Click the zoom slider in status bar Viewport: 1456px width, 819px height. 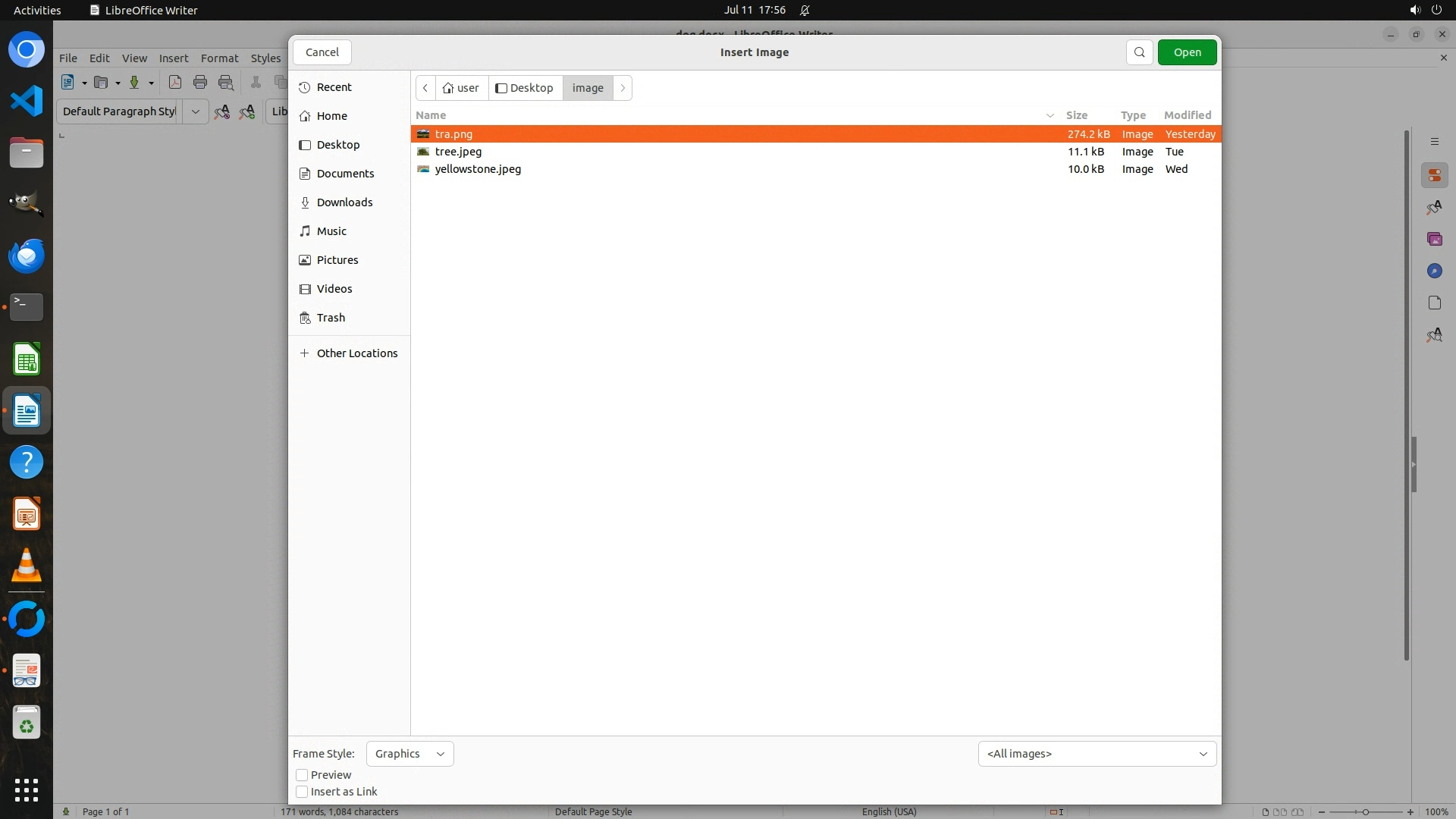(x=1365, y=812)
